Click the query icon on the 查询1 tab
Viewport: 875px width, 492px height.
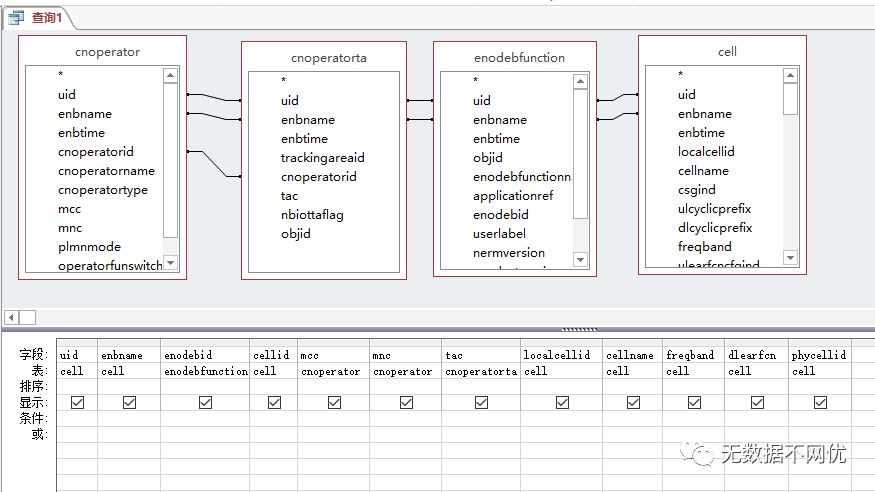(x=16, y=18)
